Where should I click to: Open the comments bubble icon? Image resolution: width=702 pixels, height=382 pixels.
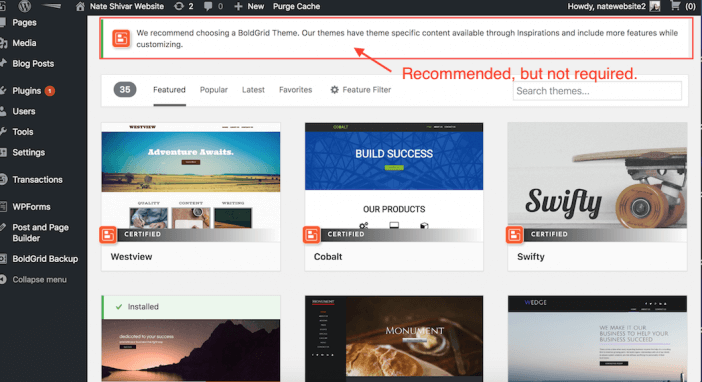pyautogui.click(x=208, y=6)
